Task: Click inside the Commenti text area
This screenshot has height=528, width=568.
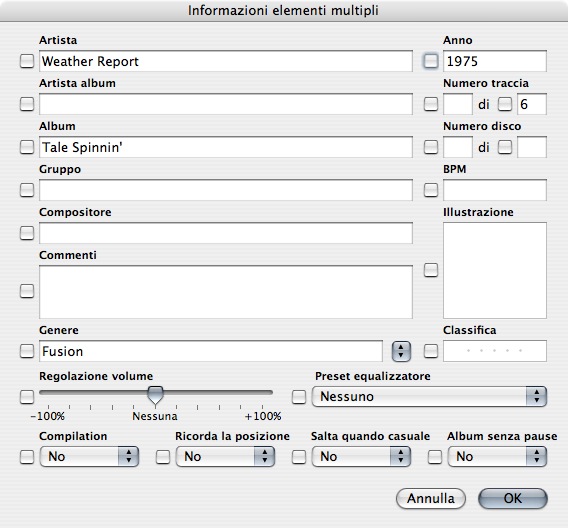Action: [226, 292]
